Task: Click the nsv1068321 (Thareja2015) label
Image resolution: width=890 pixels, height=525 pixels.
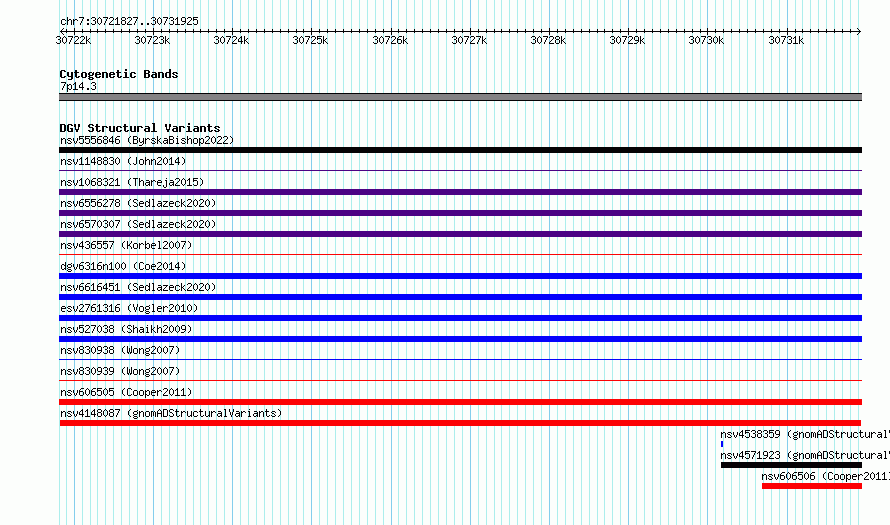Action: pos(132,182)
